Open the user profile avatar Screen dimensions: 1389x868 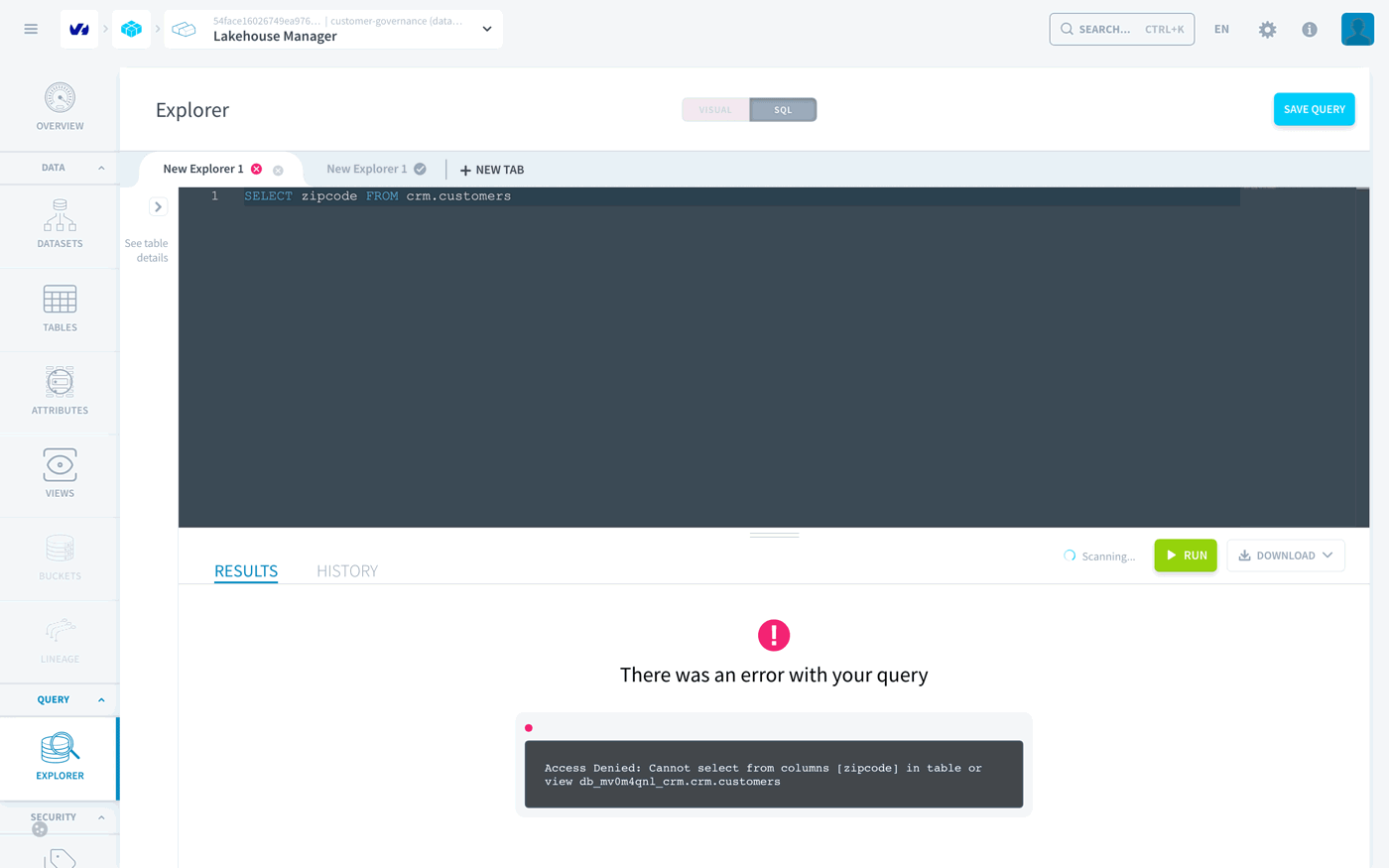[1357, 29]
